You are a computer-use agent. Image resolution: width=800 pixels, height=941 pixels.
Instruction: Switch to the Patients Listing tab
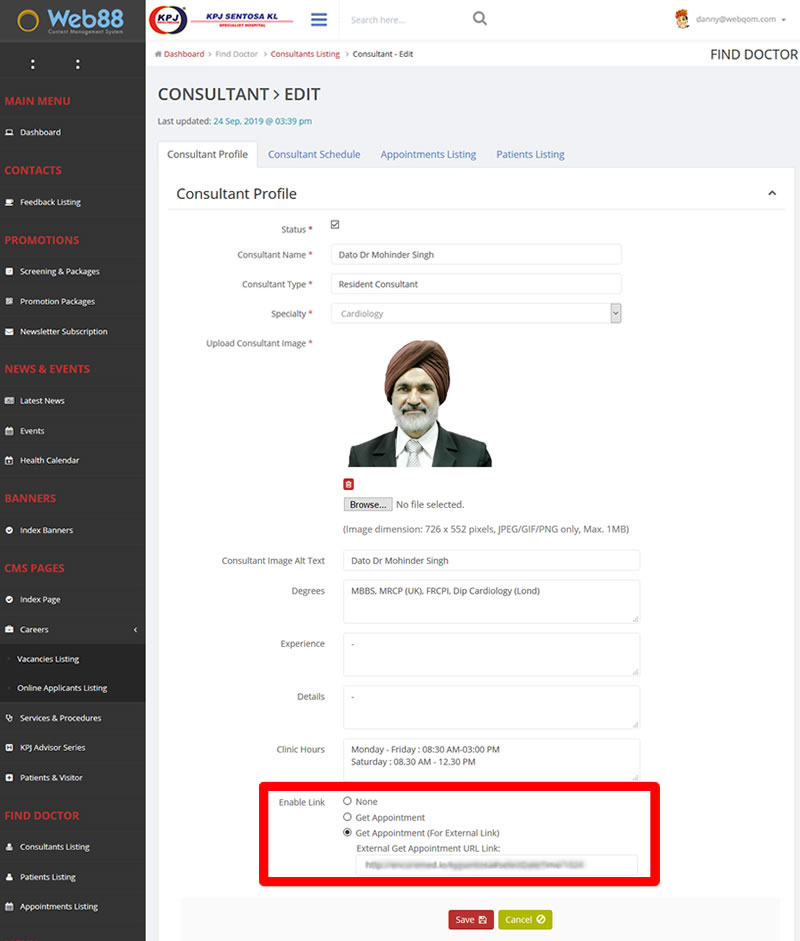pos(530,155)
